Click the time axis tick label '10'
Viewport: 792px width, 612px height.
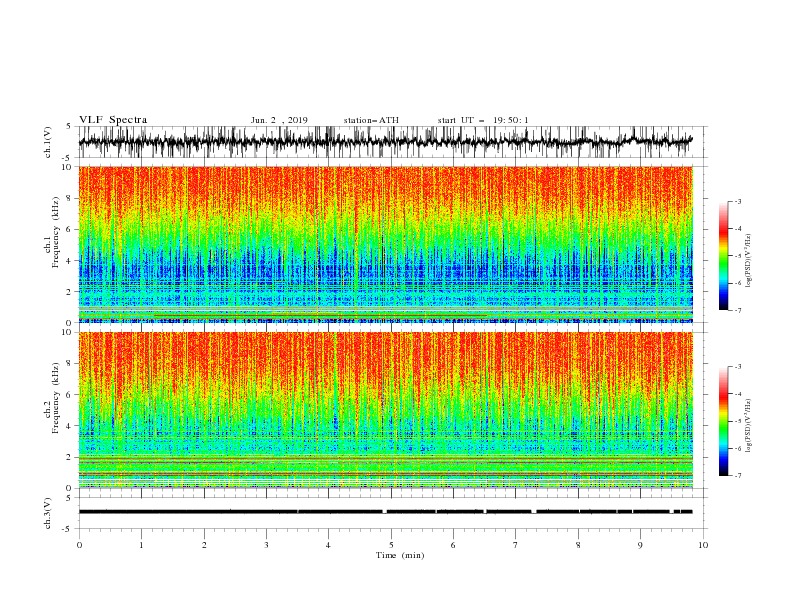click(703, 545)
